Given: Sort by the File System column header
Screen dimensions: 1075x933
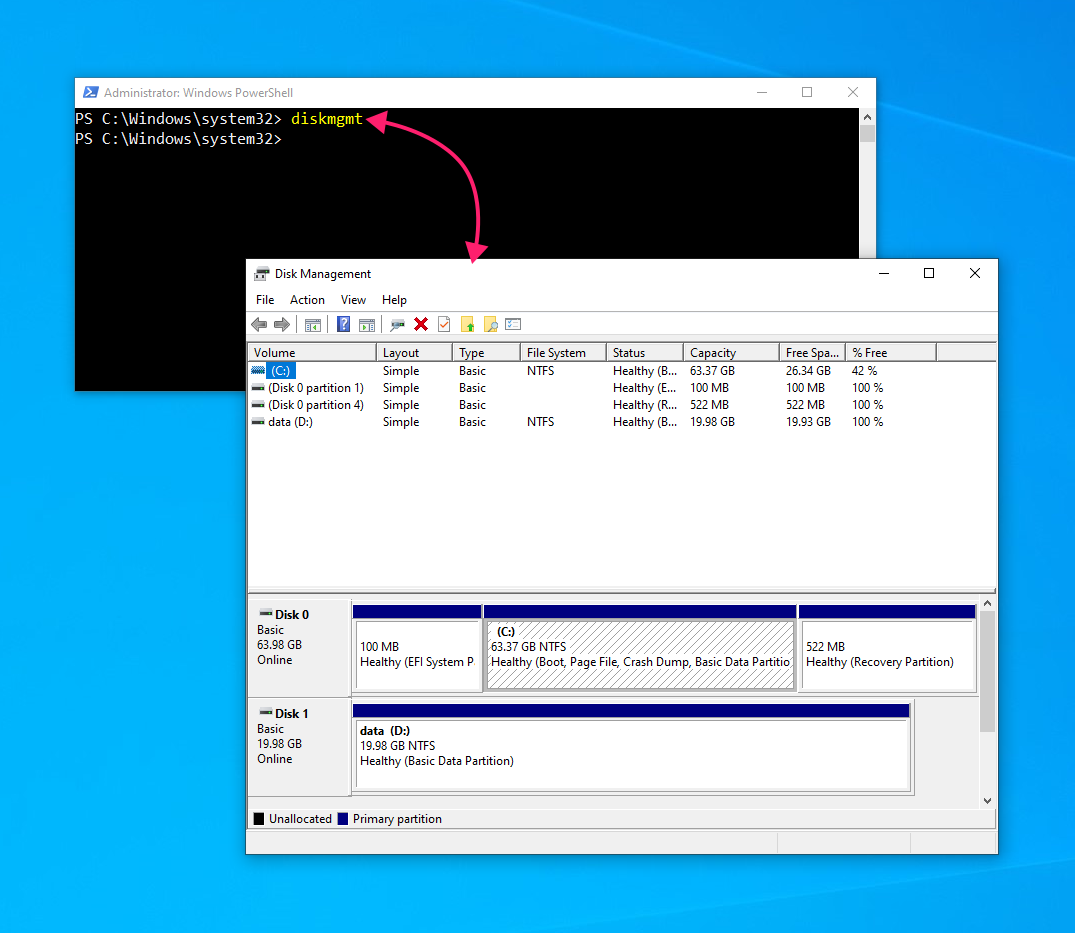Looking at the screenshot, I should pos(563,352).
